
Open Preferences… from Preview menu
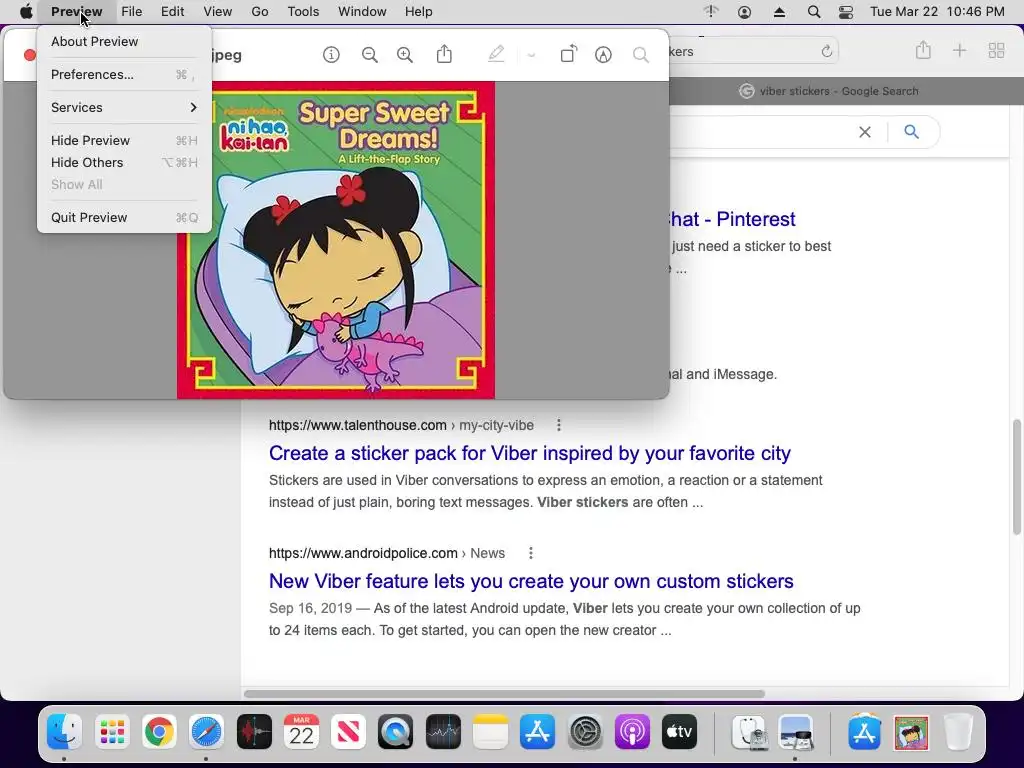click(x=124, y=74)
